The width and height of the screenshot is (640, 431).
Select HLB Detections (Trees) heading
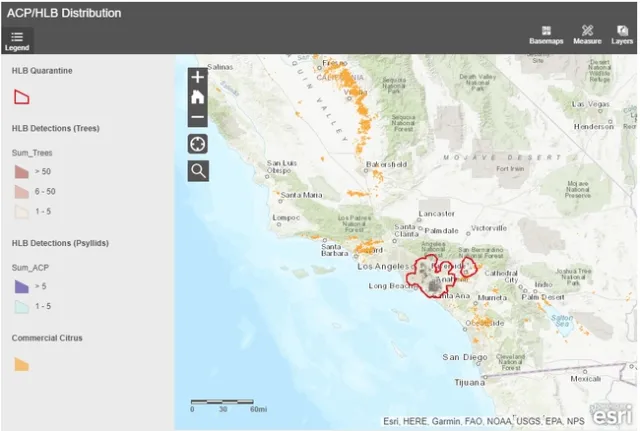(56, 128)
